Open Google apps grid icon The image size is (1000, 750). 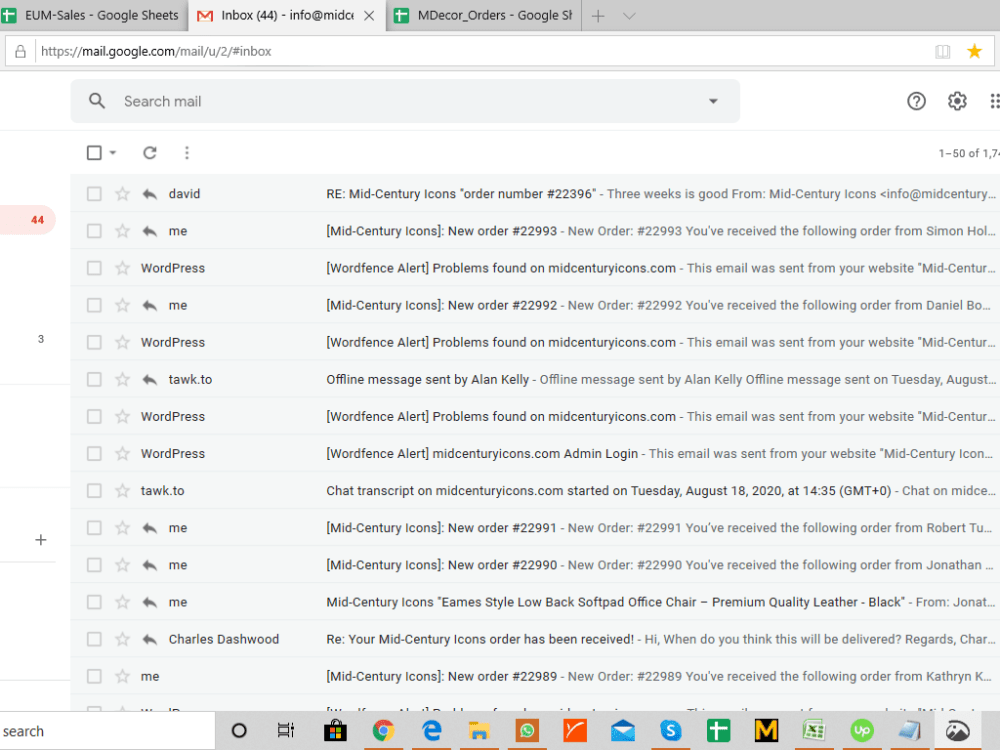[x=994, y=101]
